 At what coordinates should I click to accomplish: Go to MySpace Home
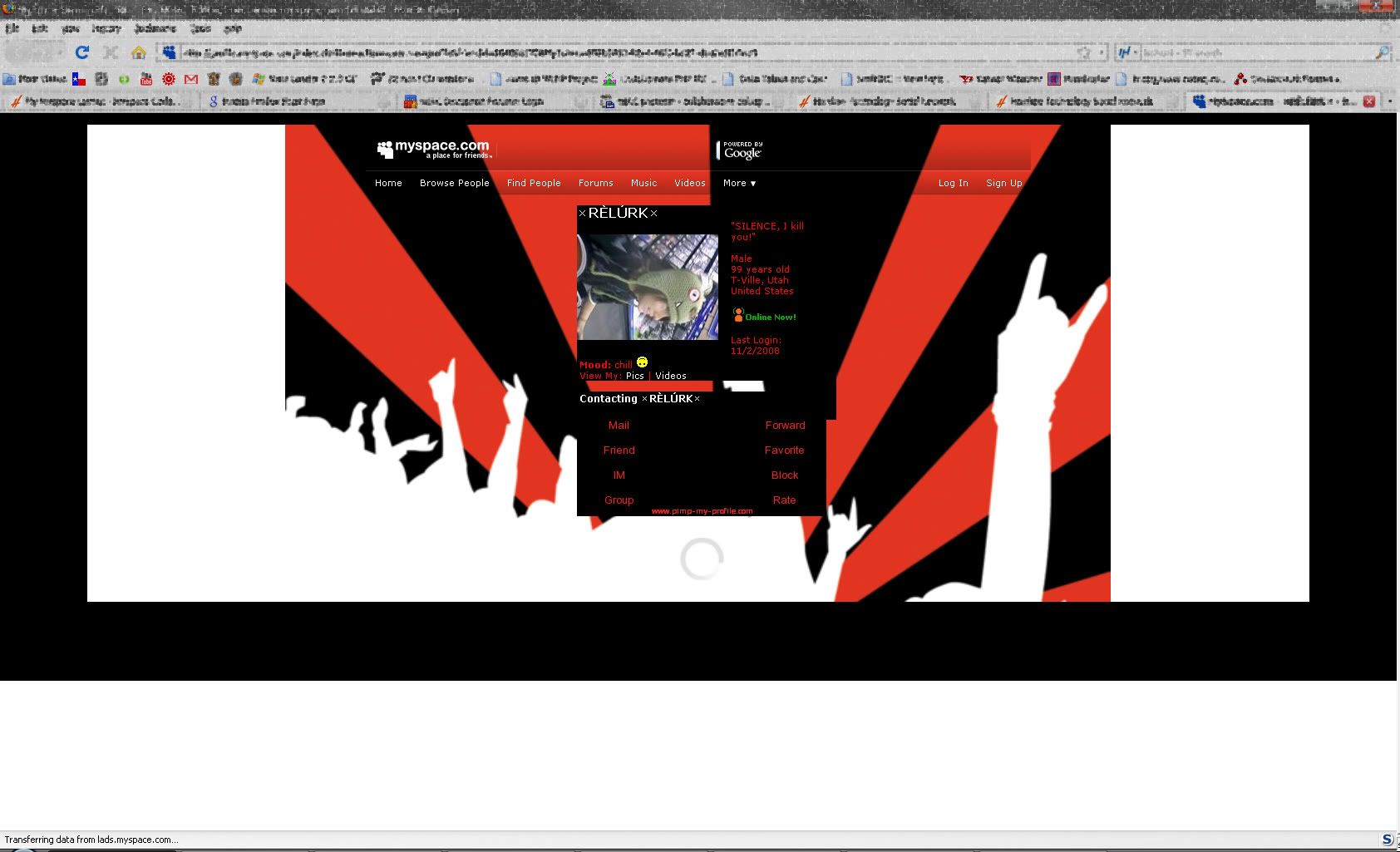pos(388,183)
